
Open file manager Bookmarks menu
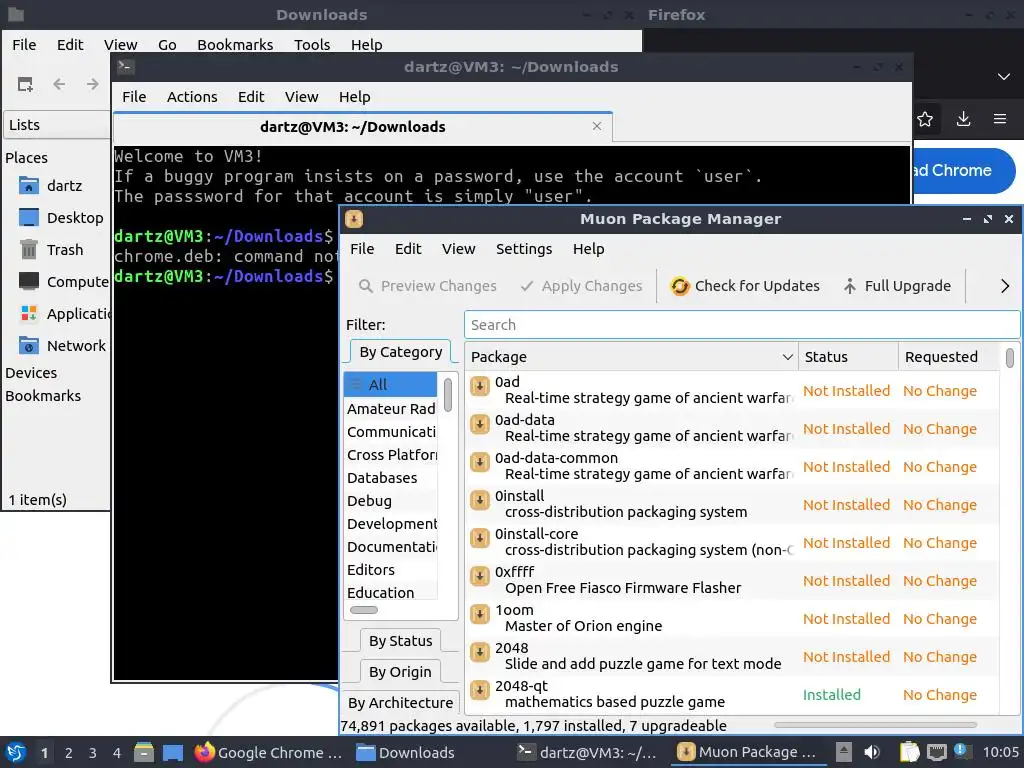pos(235,44)
